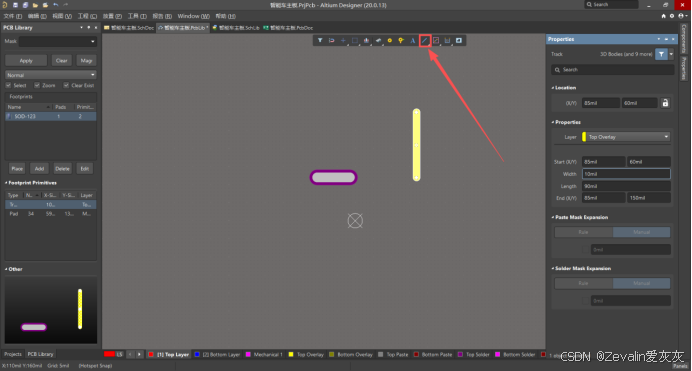Select the Place String text tool
The width and height of the screenshot is (692, 371).
pos(413,40)
